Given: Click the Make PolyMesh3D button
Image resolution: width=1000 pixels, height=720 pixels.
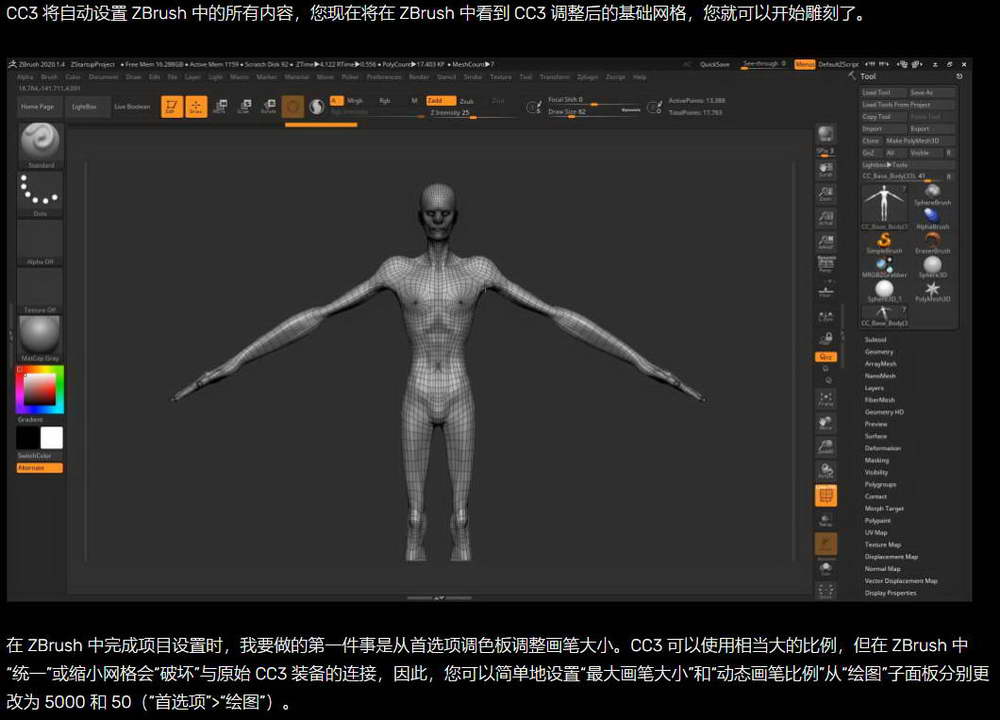Looking at the screenshot, I should (x=920, y=141).
